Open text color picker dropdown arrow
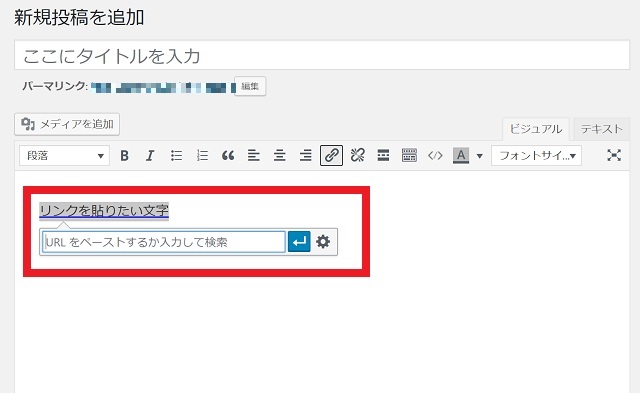The image size is (640, 393). 480,156
